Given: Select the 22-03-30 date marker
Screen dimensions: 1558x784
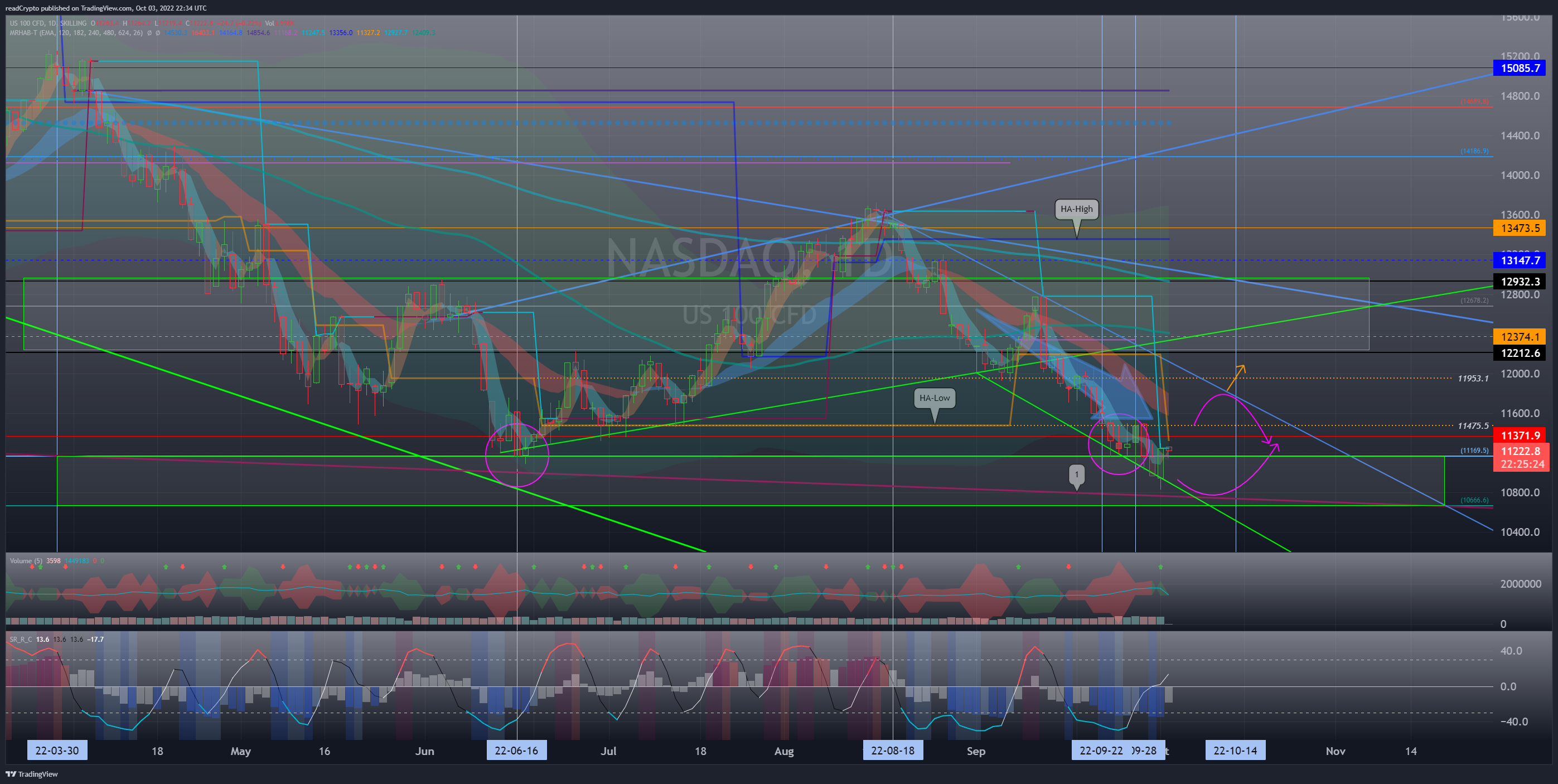Looking at the screenshot, I should coord(57,751).
